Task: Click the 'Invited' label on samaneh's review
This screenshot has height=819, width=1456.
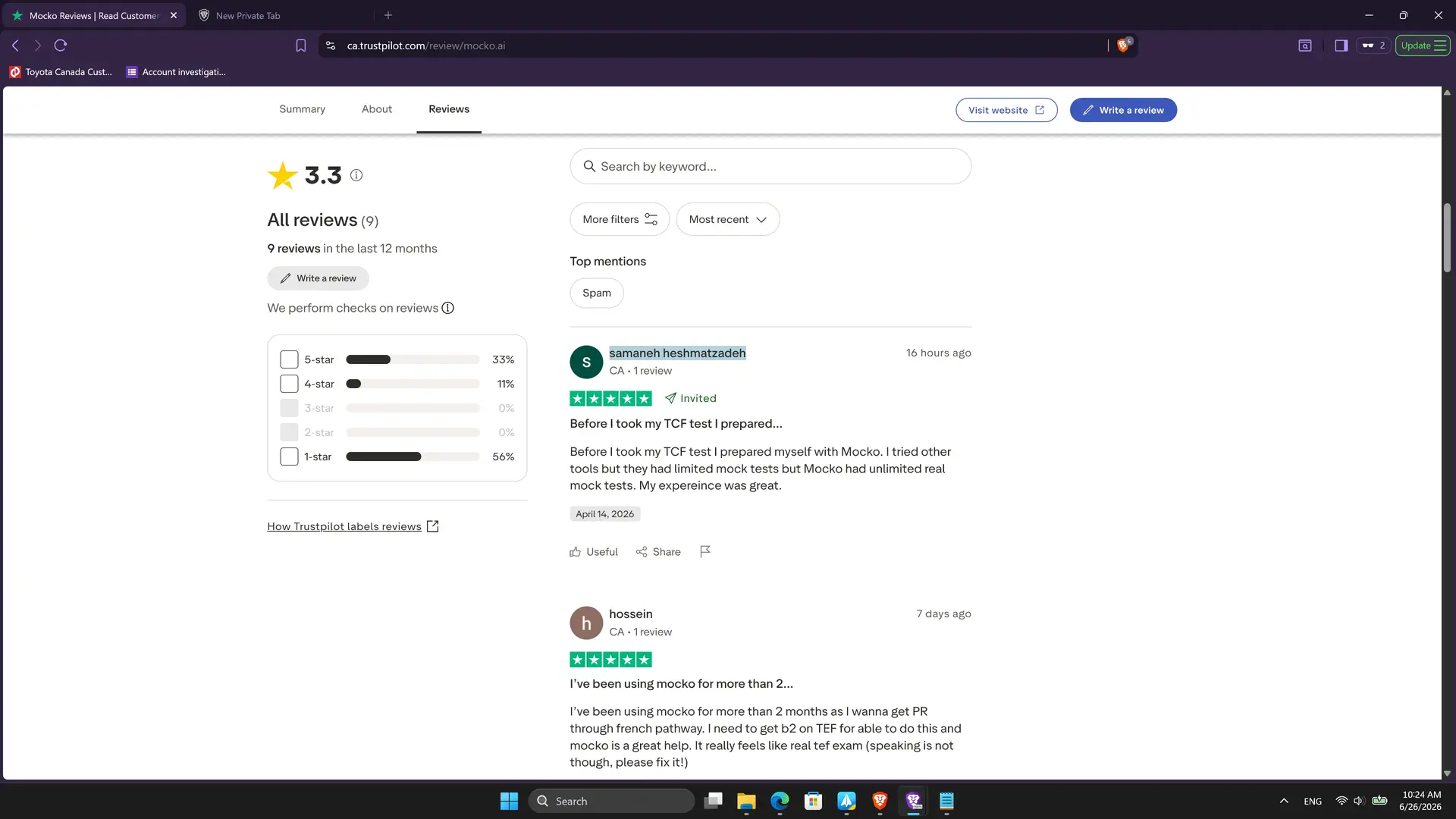Action: coord(690,398)
